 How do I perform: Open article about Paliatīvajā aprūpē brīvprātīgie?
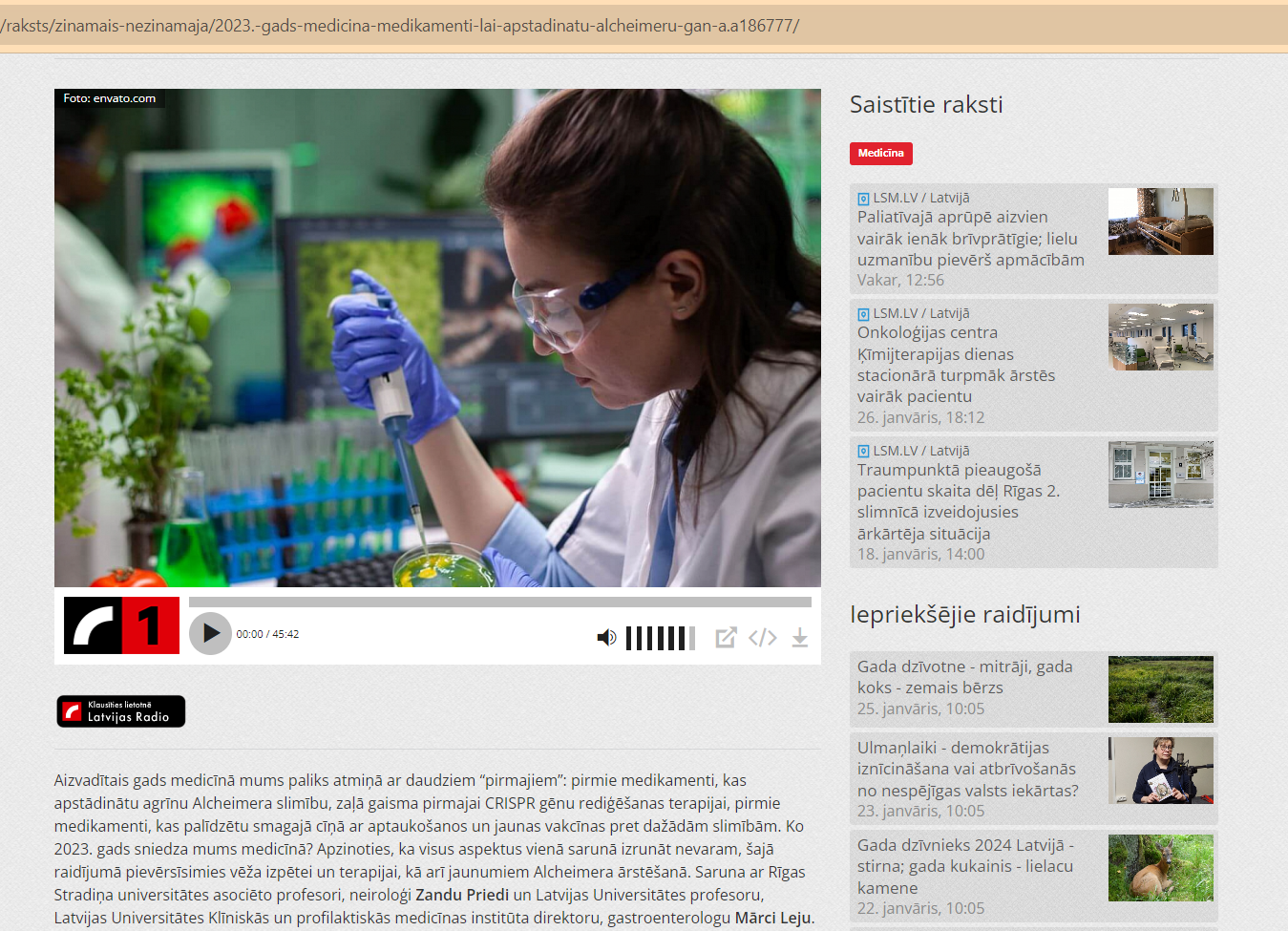971,239
